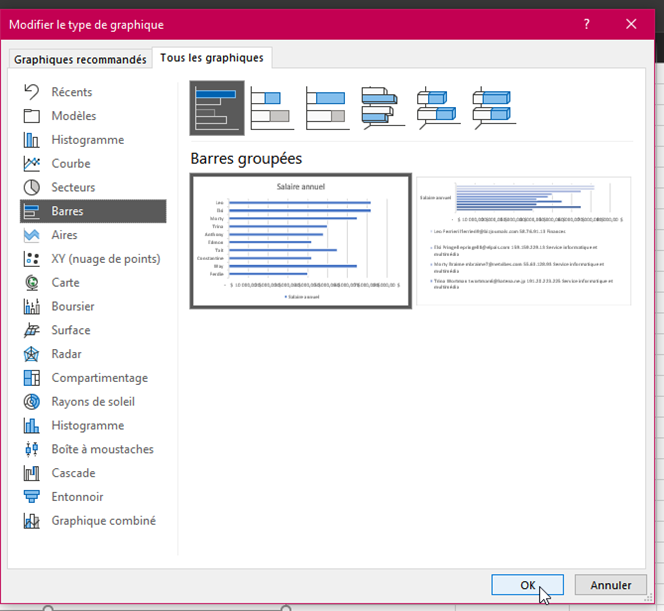Image resolution: width=664 pixels, height=611 pixels.
Task: Select the Entonnoir funnel chart category
Action: (77, 497)
